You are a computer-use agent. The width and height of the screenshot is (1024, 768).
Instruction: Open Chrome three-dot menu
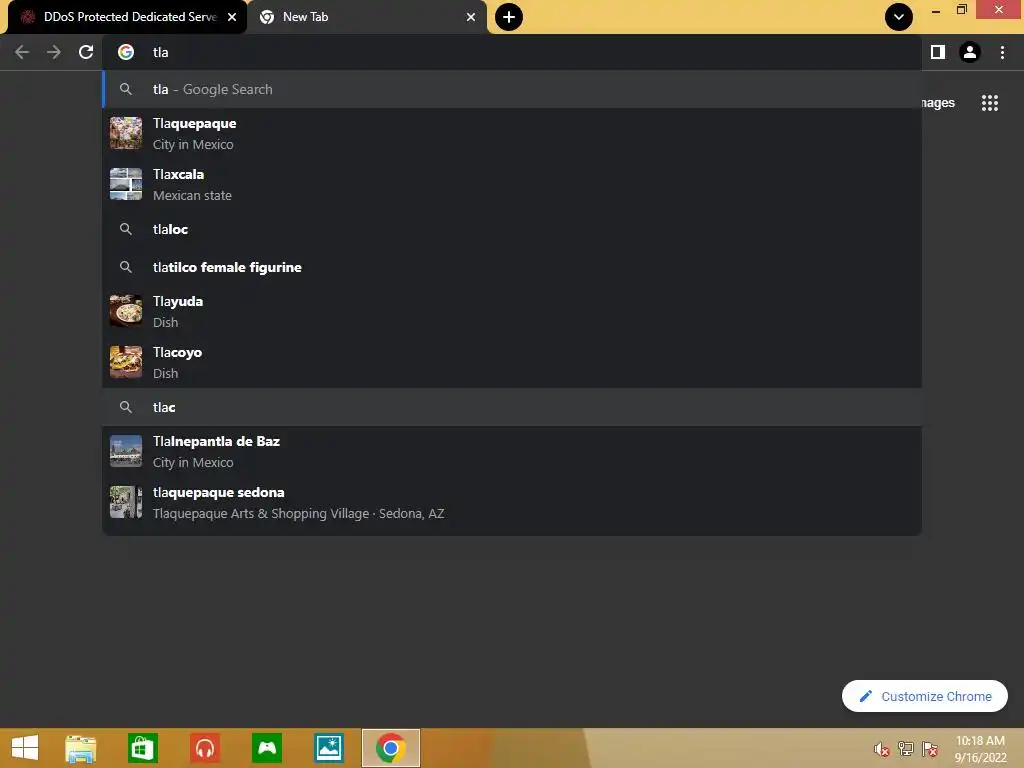(1002, 52)
